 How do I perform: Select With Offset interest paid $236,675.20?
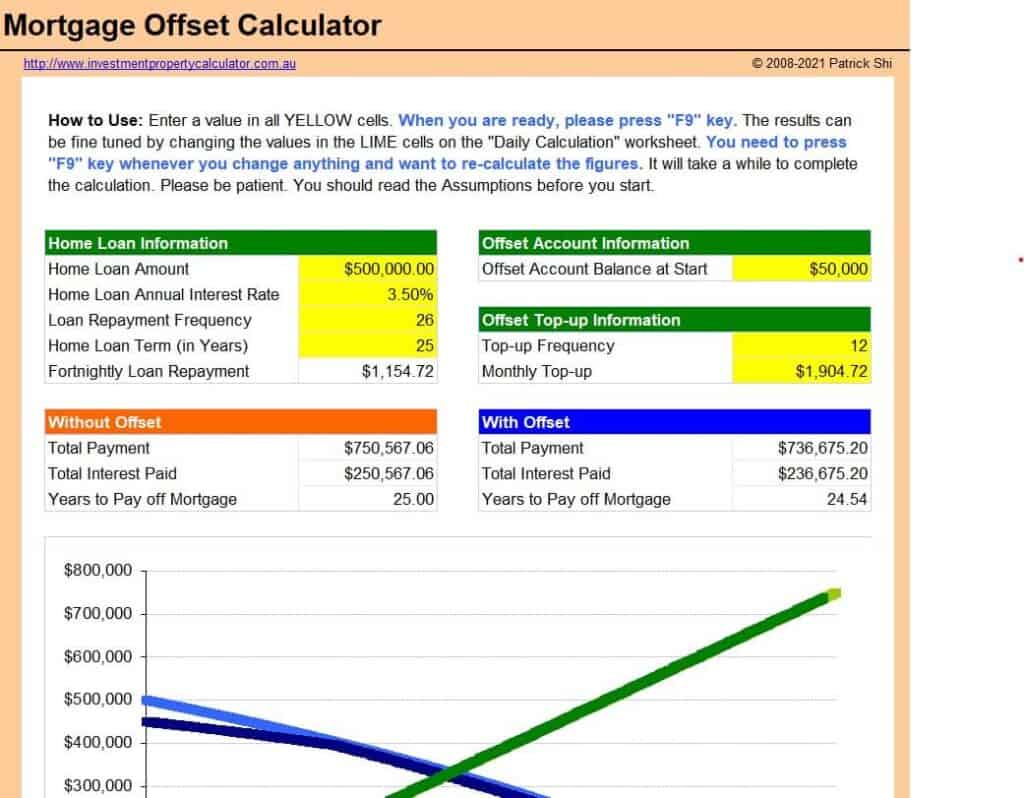[x=801, y=474]
